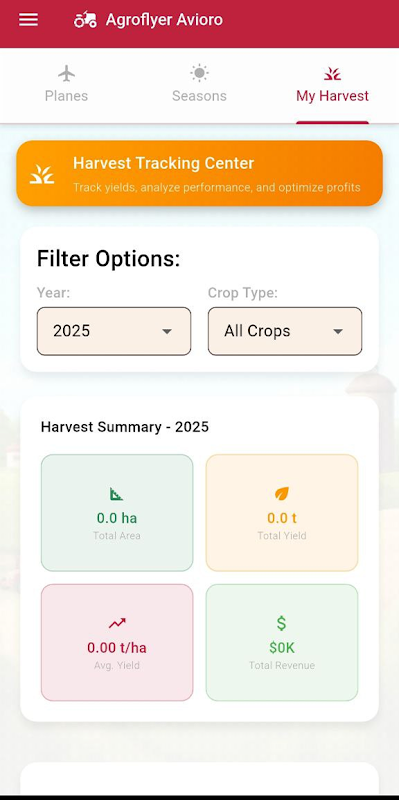Click the plant icon in orange banner
This screenshot has width=399, height=800.
point(42,174)
